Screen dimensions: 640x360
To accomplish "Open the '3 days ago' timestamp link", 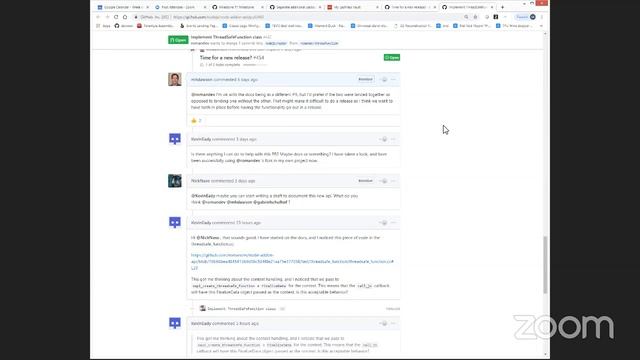I will coord(246,139).
